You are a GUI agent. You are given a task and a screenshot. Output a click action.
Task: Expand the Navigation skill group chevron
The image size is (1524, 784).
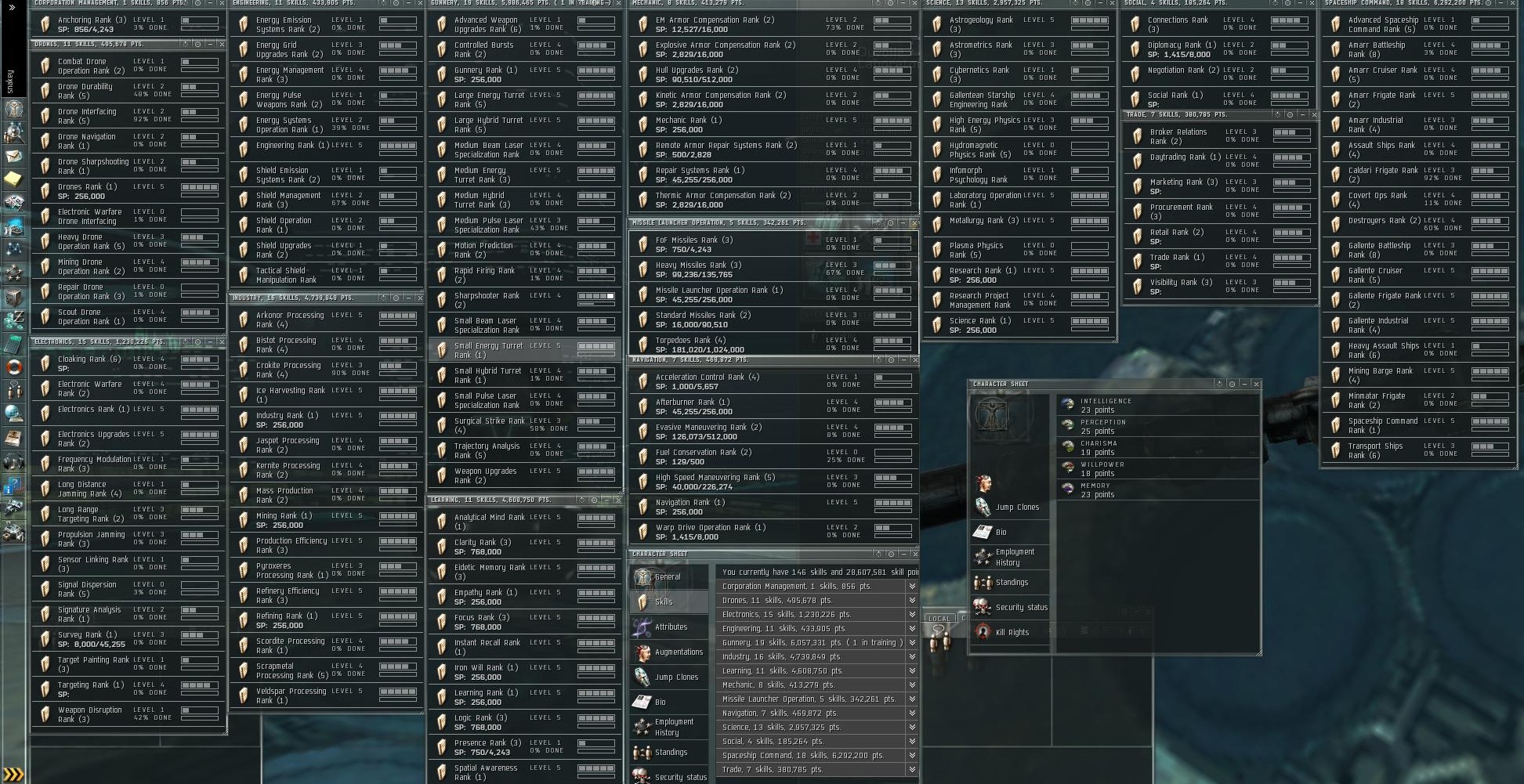click(x=912, y=714)
